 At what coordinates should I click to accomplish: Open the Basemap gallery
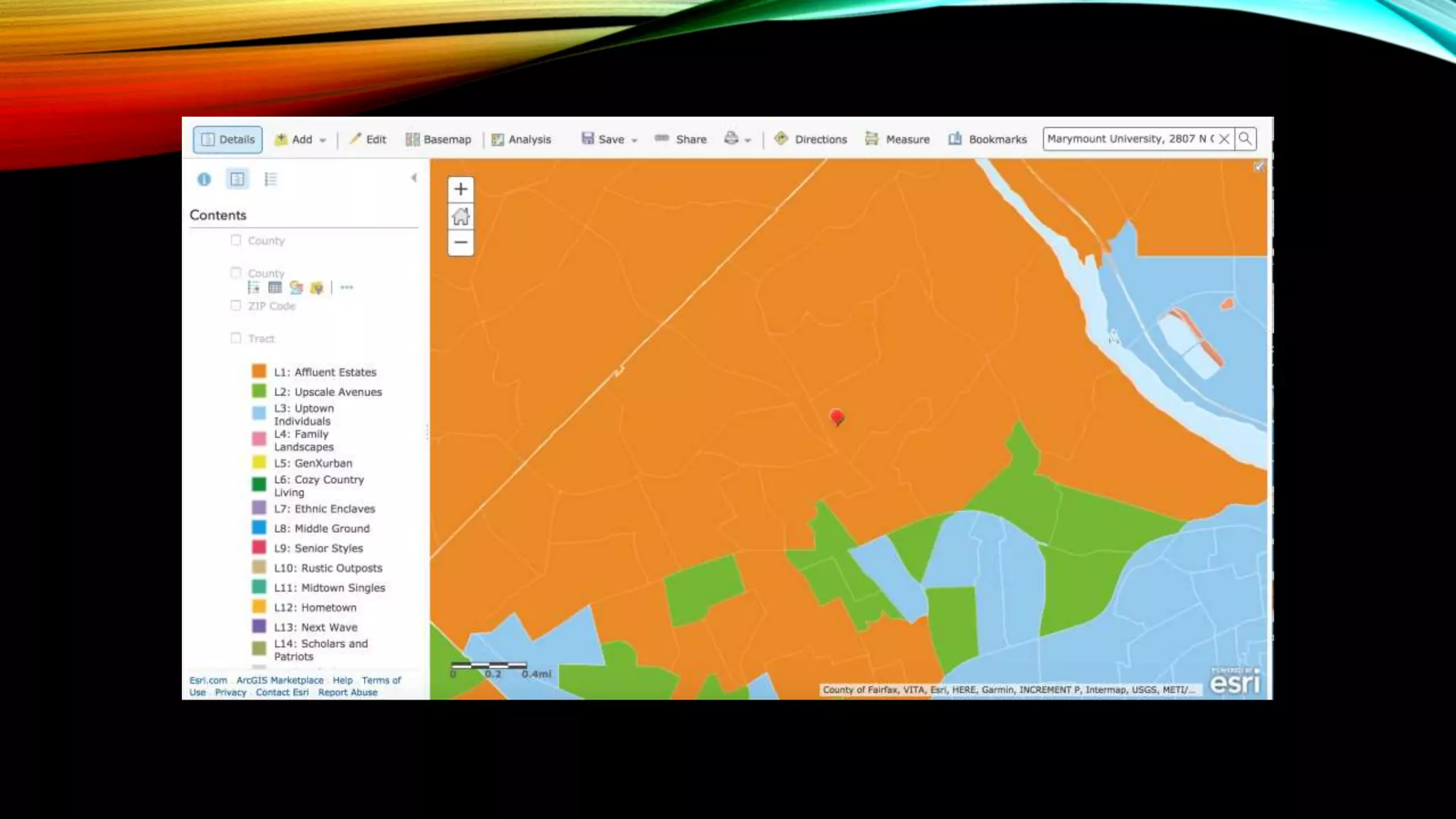439,139
